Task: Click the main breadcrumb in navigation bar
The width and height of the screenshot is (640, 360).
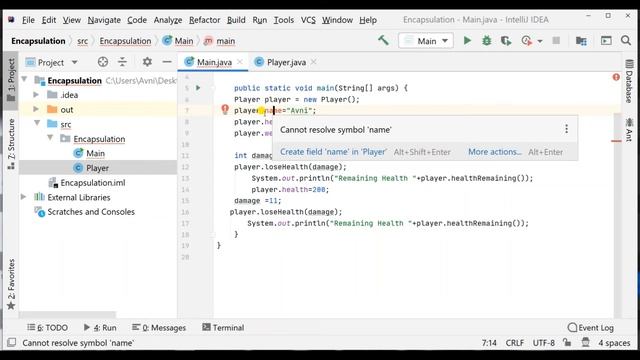Action: coord(220,41)
